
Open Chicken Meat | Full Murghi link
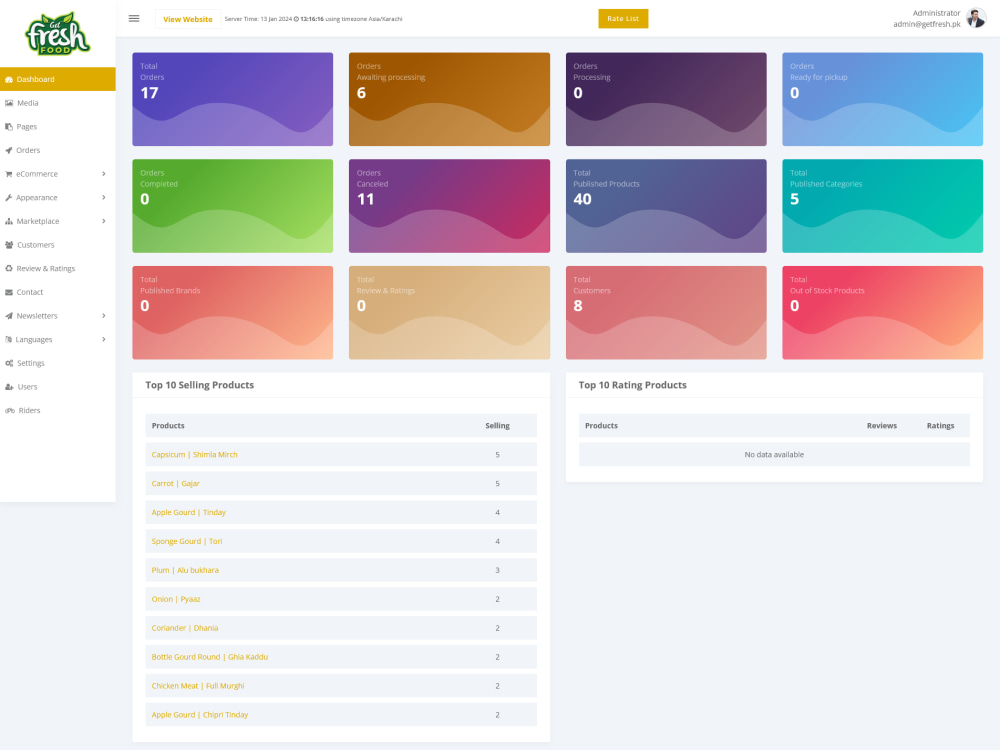[198, 686]
